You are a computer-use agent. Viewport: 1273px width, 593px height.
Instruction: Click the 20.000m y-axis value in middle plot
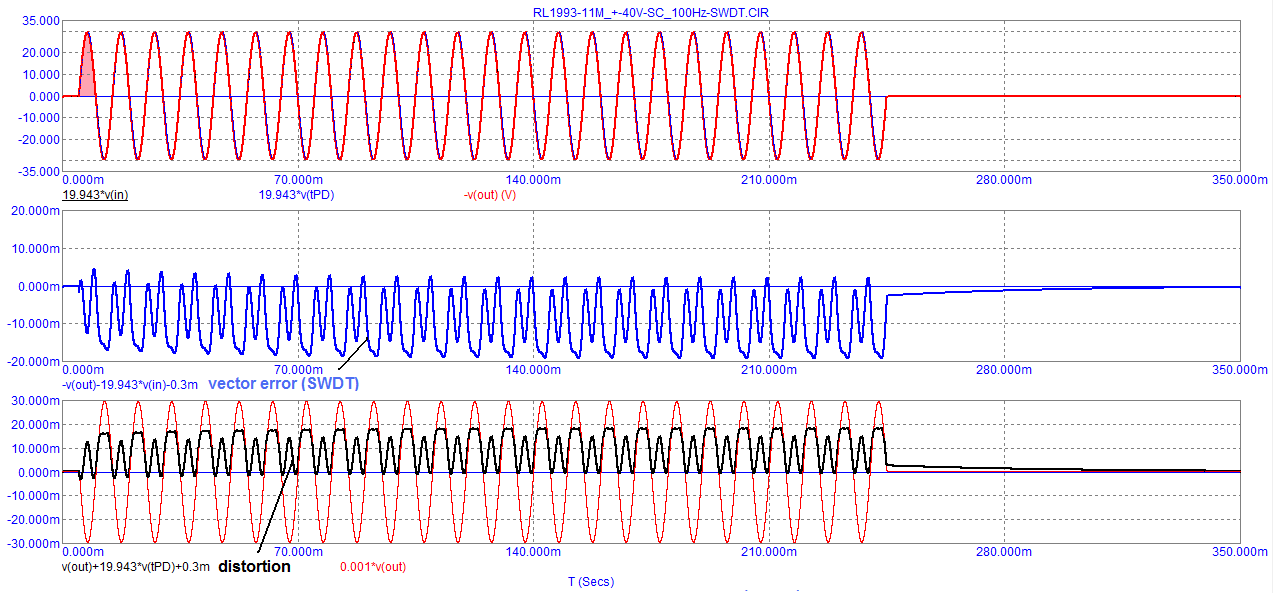pyautogui.click(x=34, y=211)
